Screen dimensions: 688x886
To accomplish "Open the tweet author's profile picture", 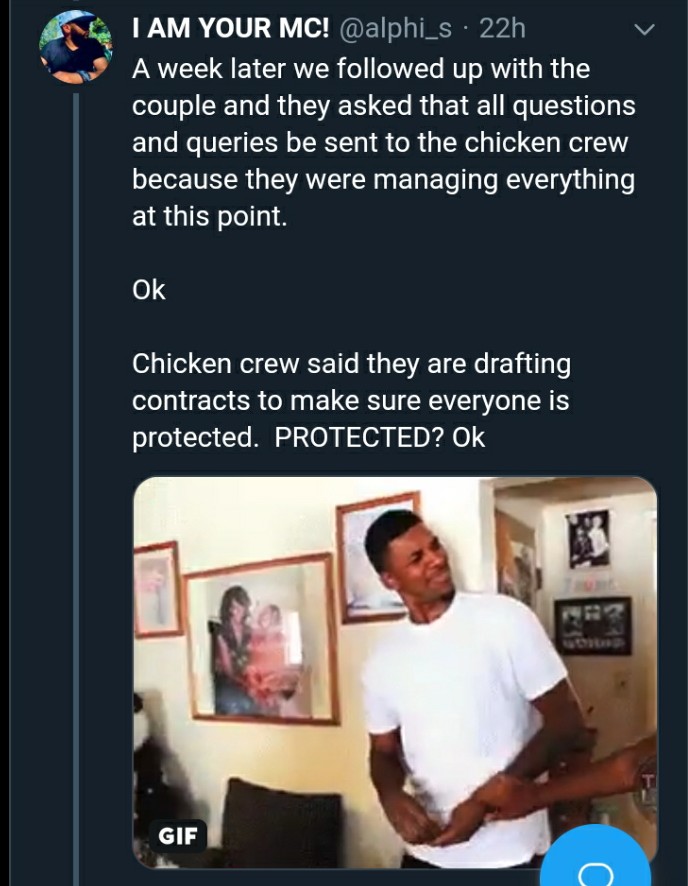I will click(75, 47).
